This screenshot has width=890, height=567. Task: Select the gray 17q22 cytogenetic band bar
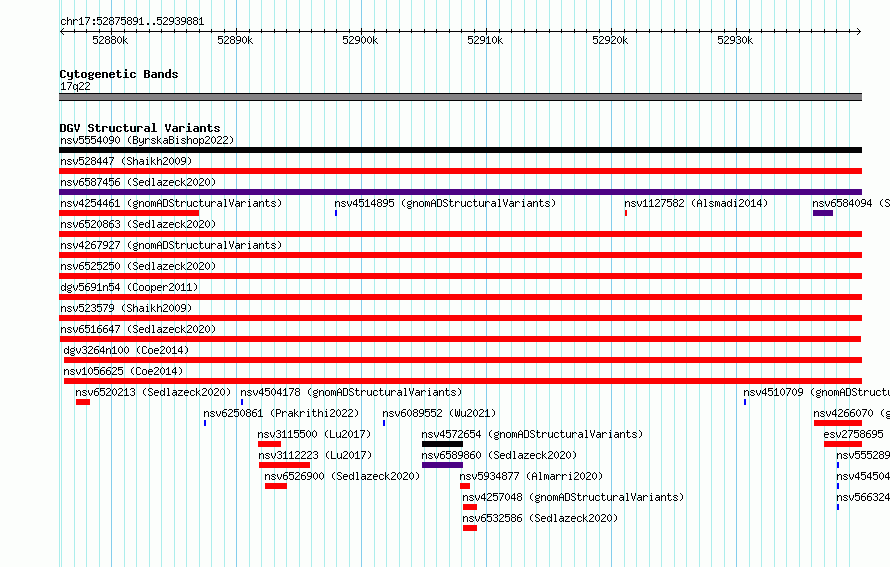(x=460, y=97)
